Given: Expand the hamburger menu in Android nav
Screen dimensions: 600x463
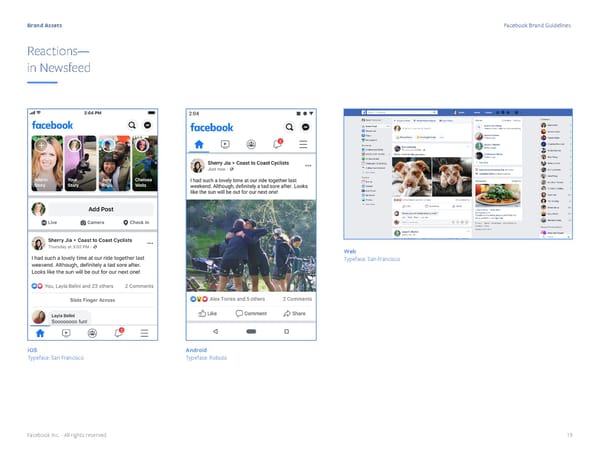Looking at the screenshot, I should pos(305,144).
